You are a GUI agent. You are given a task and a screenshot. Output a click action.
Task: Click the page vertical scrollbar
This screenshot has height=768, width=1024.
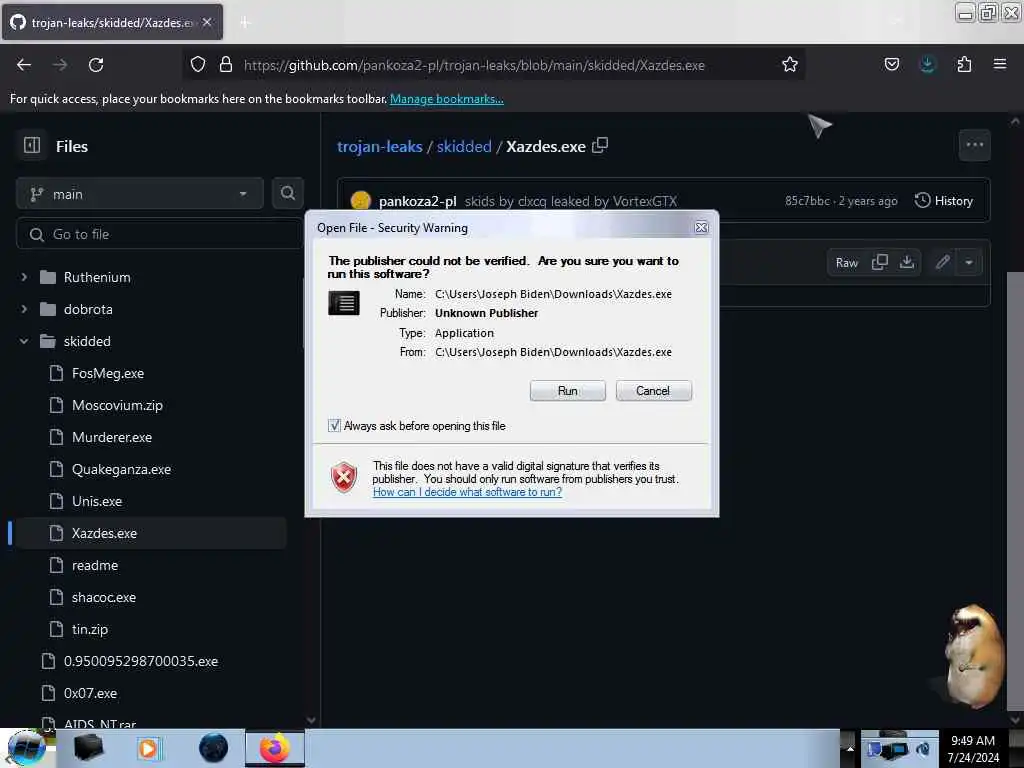[x=1015, y=490]
